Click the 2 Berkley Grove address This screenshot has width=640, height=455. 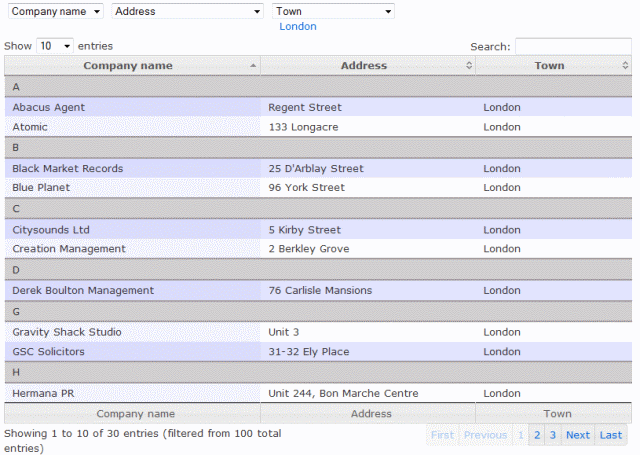tap(368, 249)
